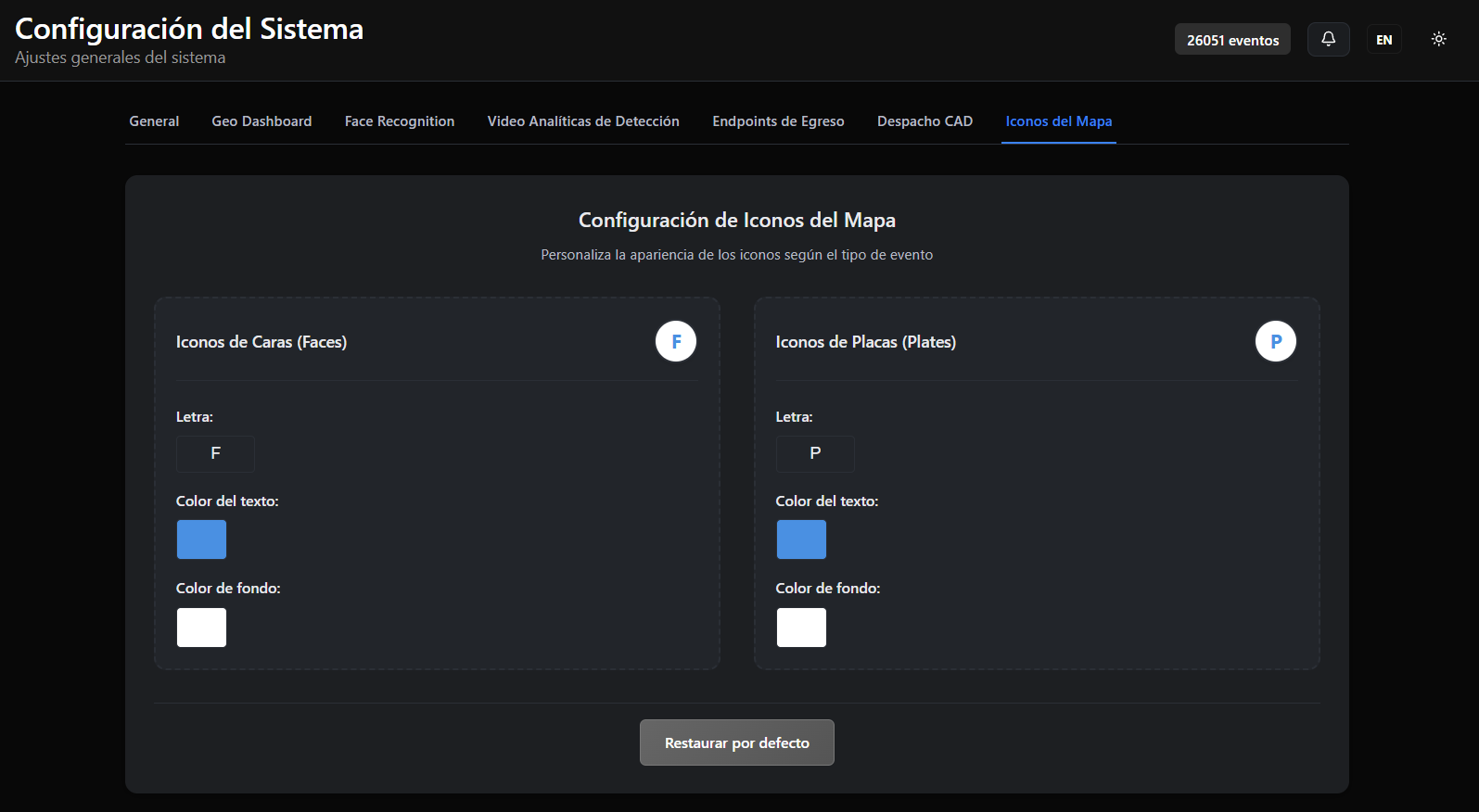Click the Plates P preview icon
The width and height of the screenshot is (1479, 812).
point(1275,341)
